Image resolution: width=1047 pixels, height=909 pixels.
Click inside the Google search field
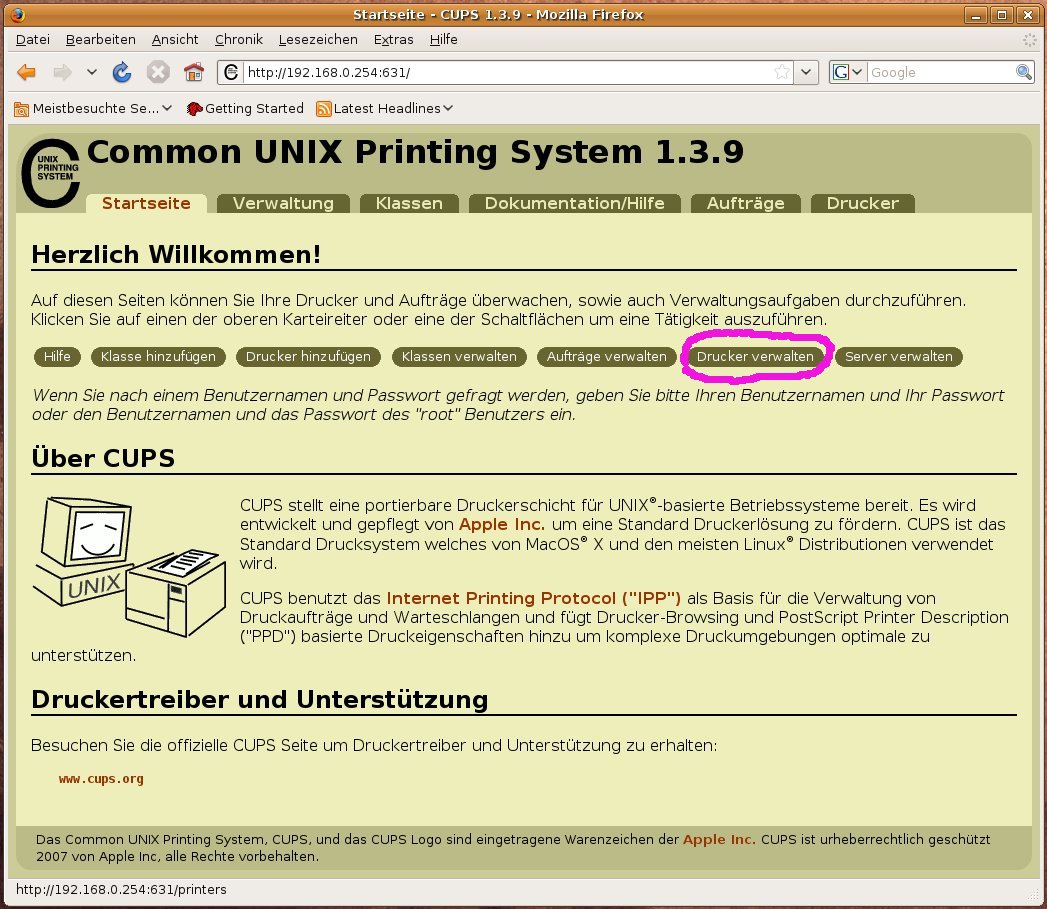click(x=940, y=72)
